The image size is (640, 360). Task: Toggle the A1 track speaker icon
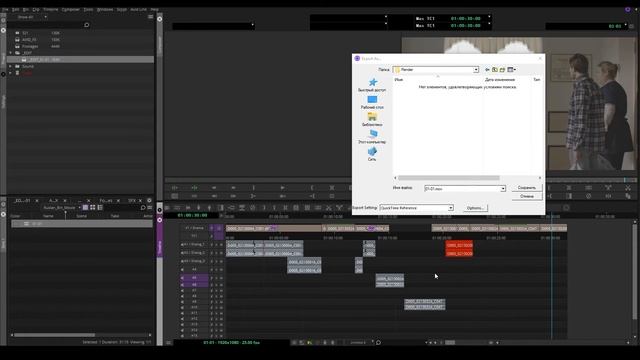tap(182, 245)
